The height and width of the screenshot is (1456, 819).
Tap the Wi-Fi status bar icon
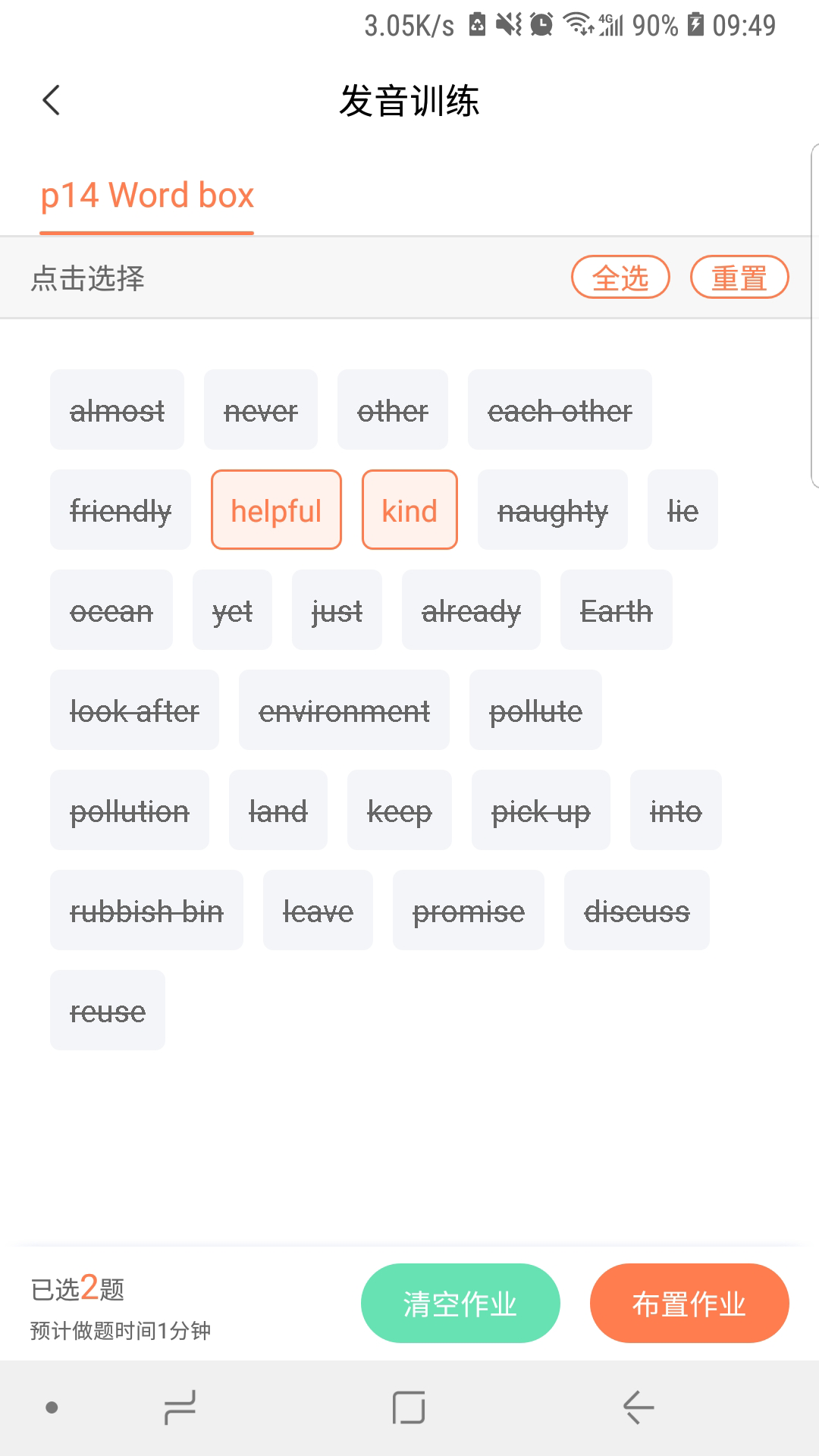pyautogui.click(x=579, y=25)
